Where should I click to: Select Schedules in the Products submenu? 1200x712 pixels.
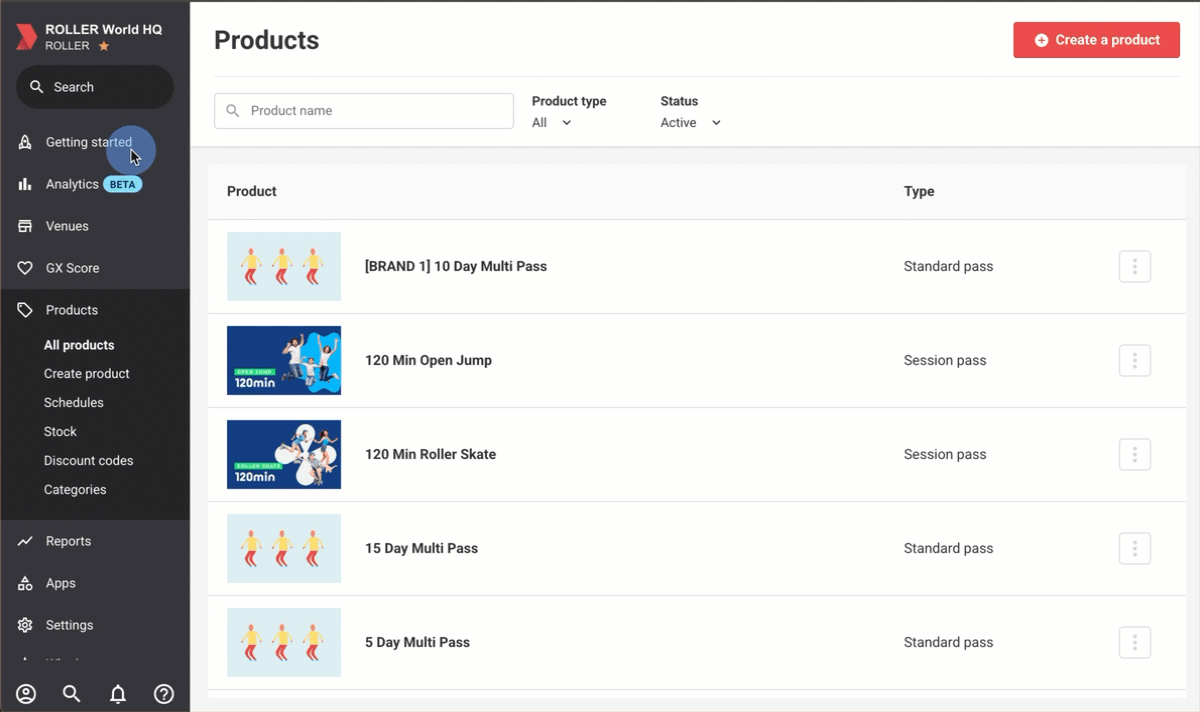74,403
